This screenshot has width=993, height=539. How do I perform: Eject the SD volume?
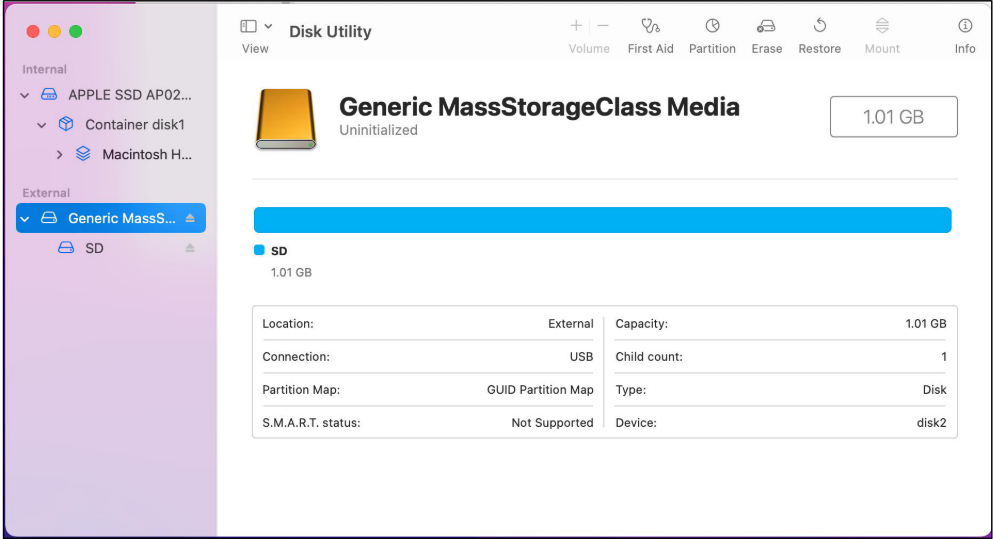(x=190, y=248)
